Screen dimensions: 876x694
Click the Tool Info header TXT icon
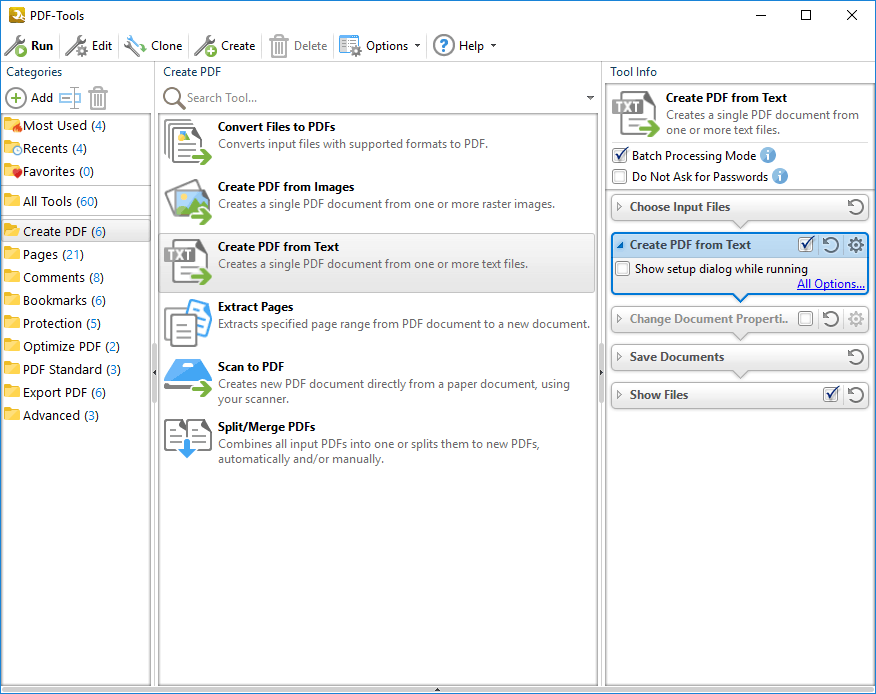pos(636,114)
